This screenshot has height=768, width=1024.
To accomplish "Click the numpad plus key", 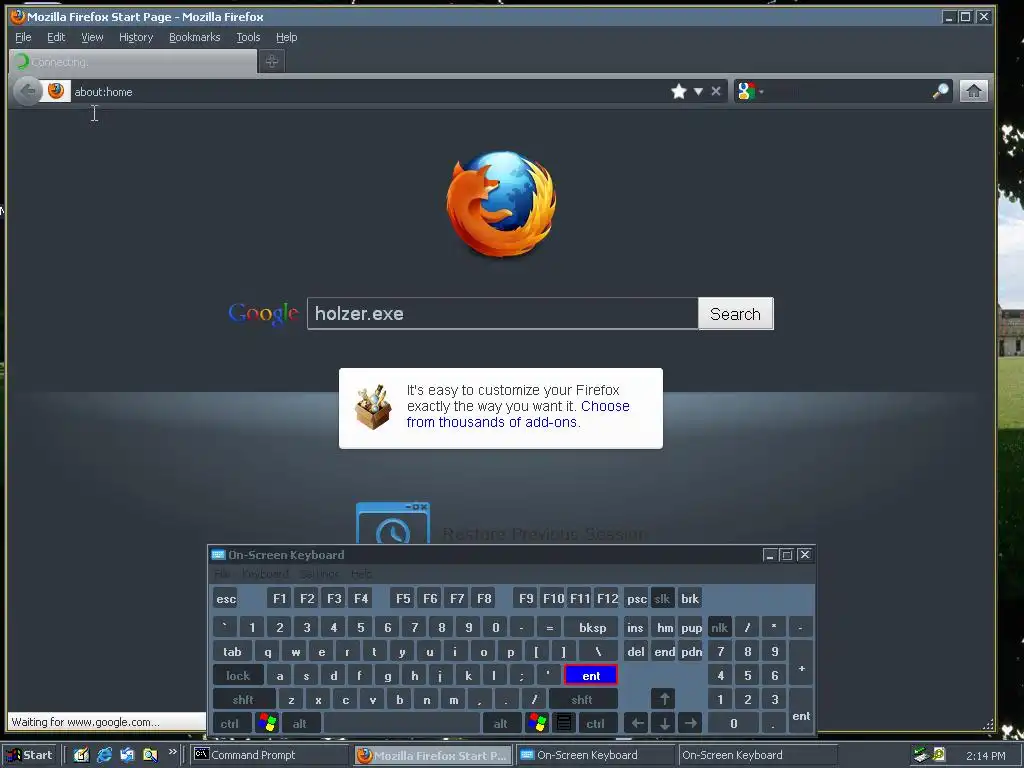I will coord(801,664).
